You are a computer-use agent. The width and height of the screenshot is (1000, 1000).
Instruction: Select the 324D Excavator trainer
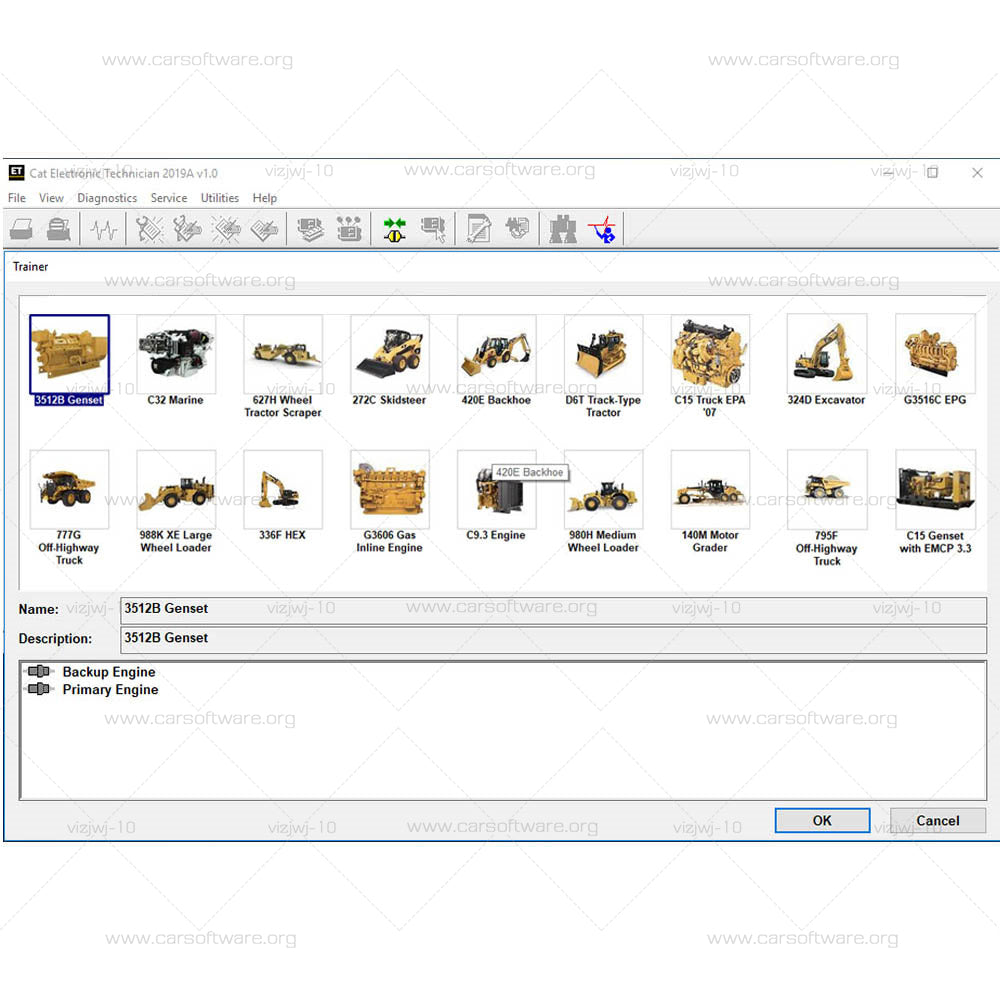tap(827, 353)
